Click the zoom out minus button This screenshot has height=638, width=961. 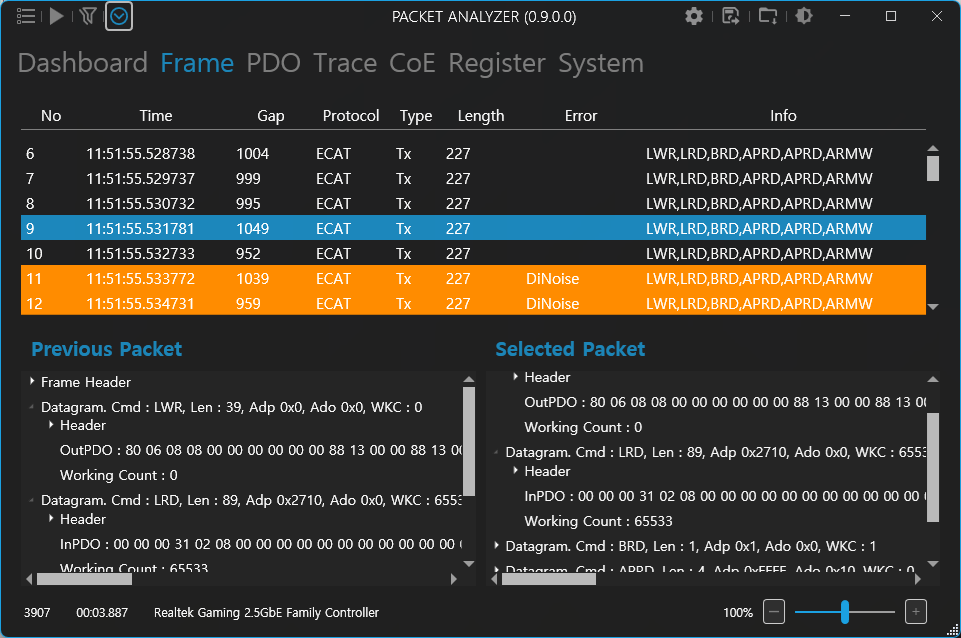pos(774,612)
